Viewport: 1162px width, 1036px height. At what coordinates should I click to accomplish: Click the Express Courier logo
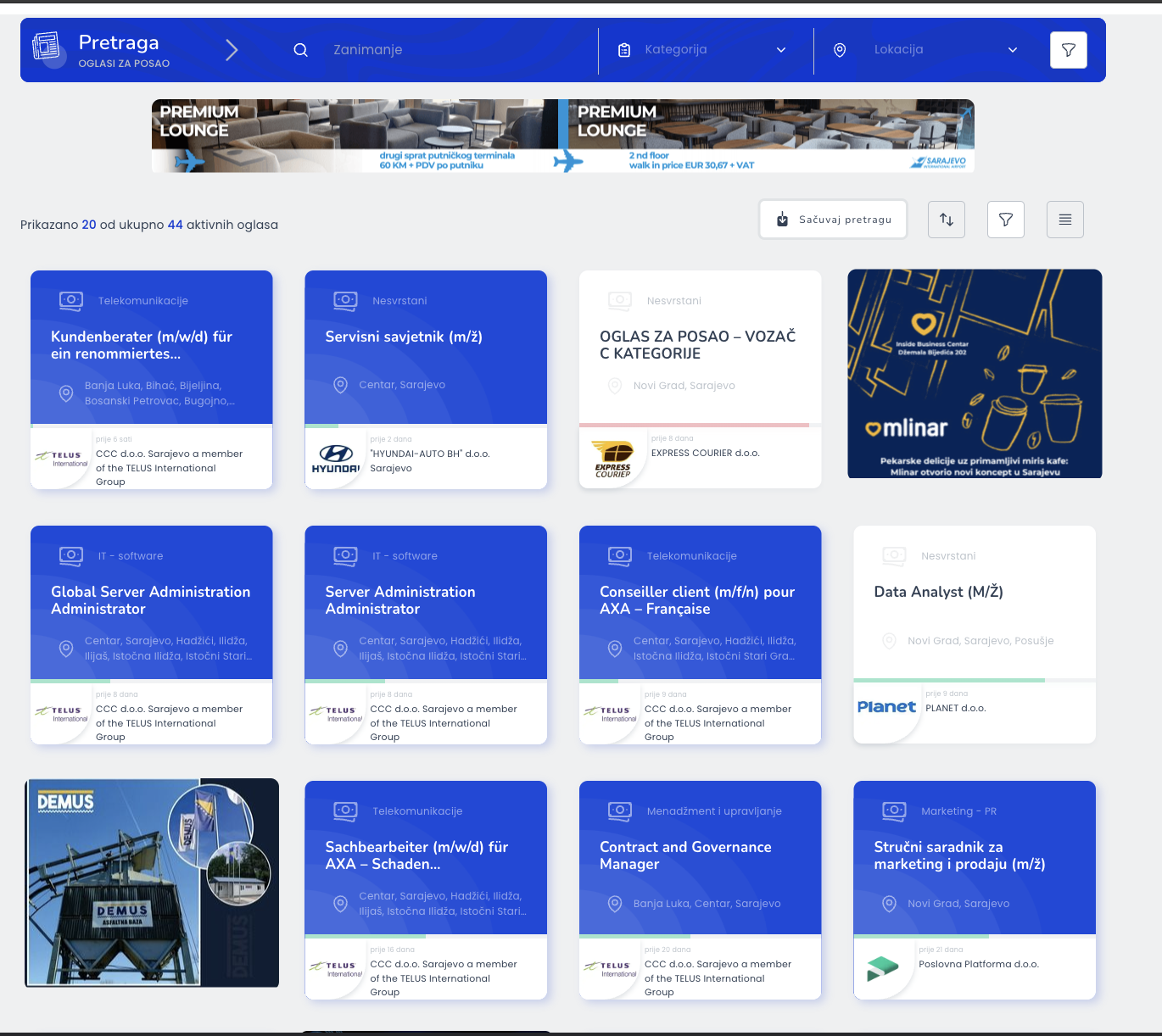pyautogui.click(x=612, y=459)
